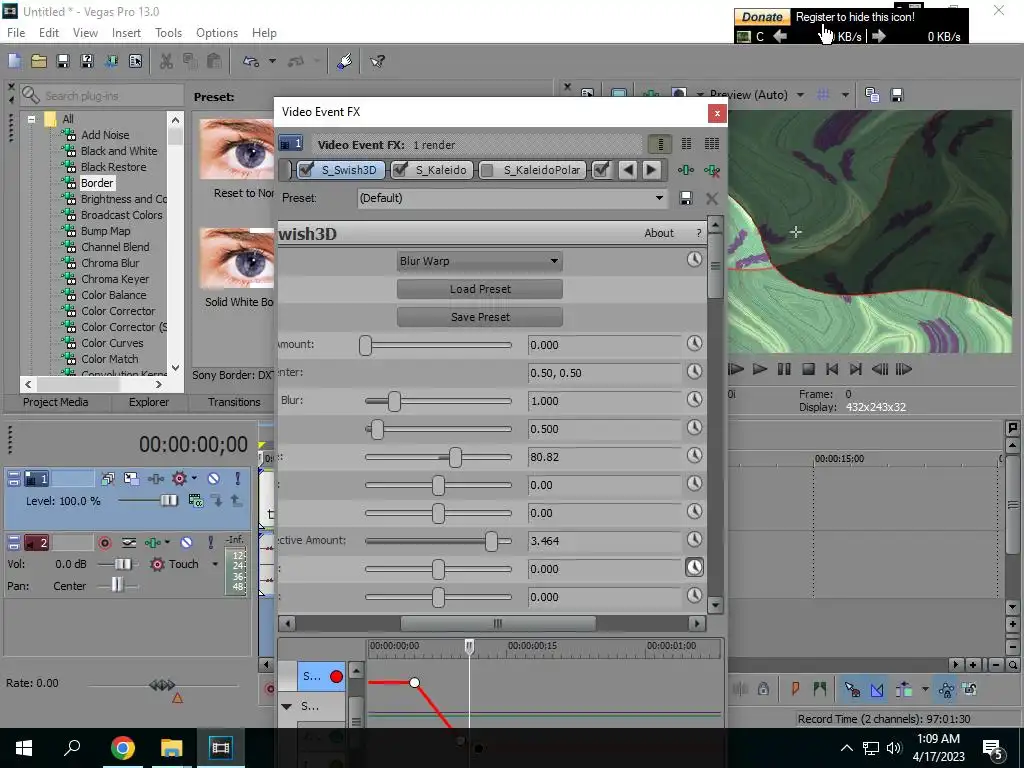Screen dimensions: 1024x768
Task: Solo audio track 2
Action: click(x=210, y=543)
